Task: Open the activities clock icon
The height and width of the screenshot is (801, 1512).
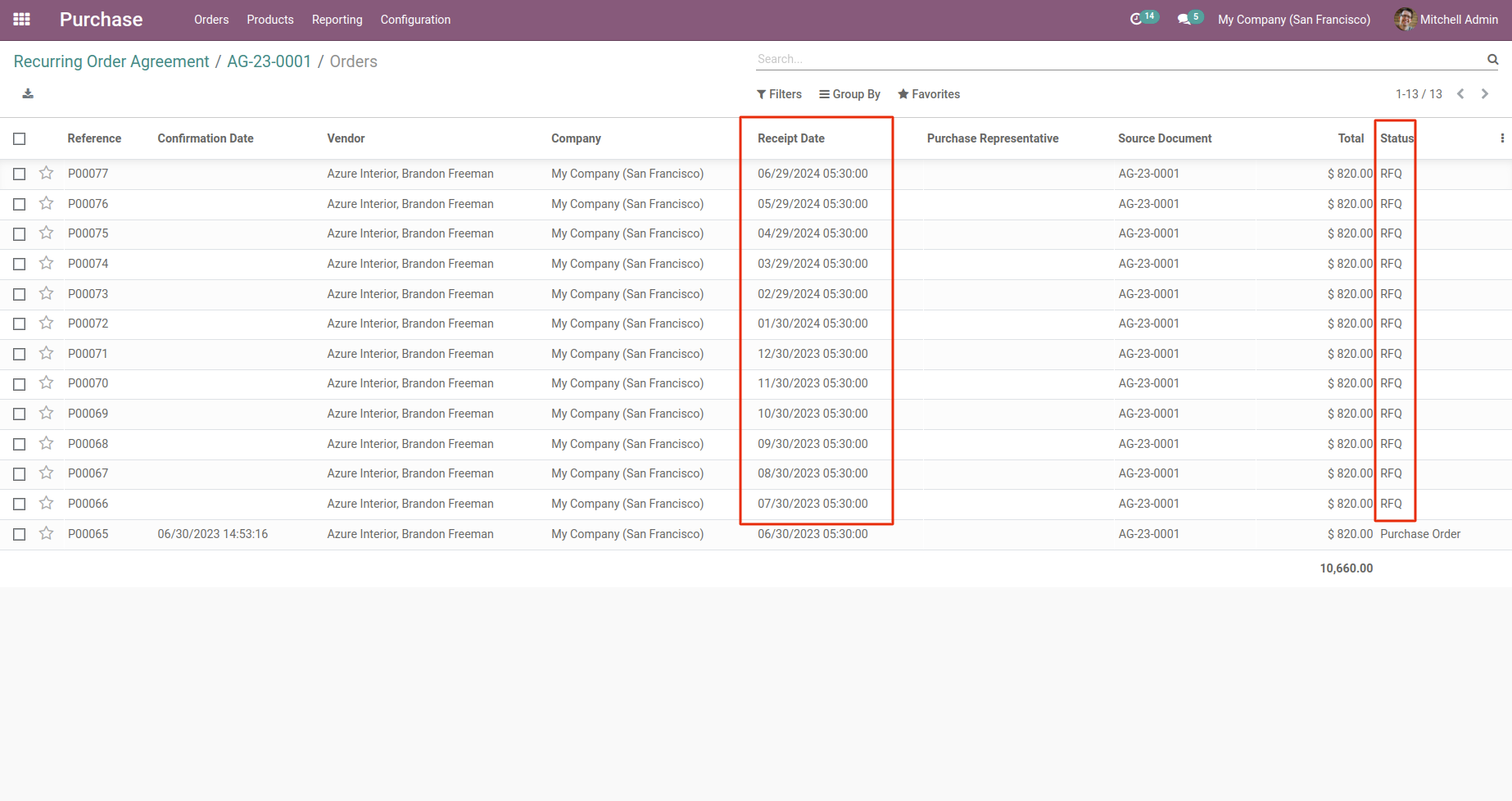Action: click(x=1136, y=20)
